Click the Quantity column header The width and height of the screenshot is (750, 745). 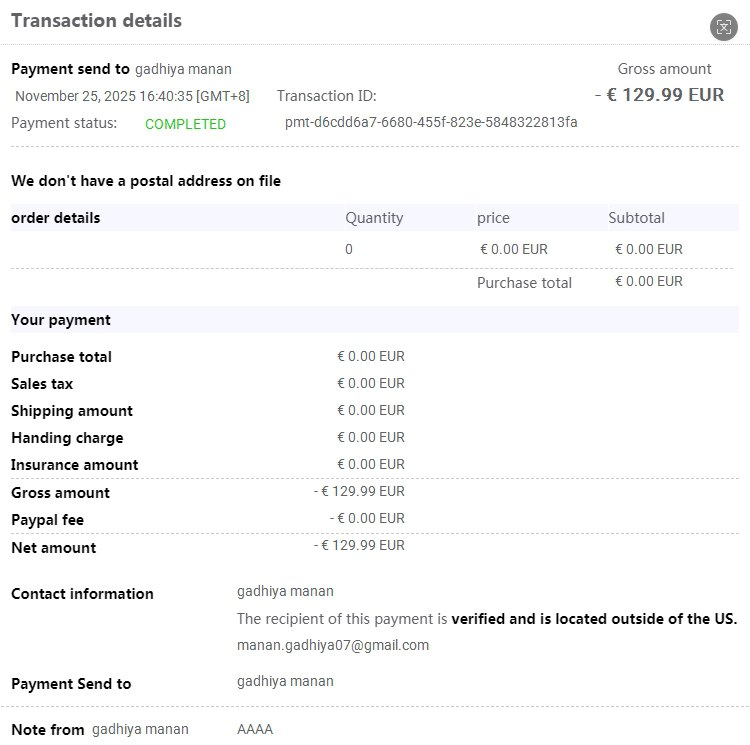click(x=374, y=218)
